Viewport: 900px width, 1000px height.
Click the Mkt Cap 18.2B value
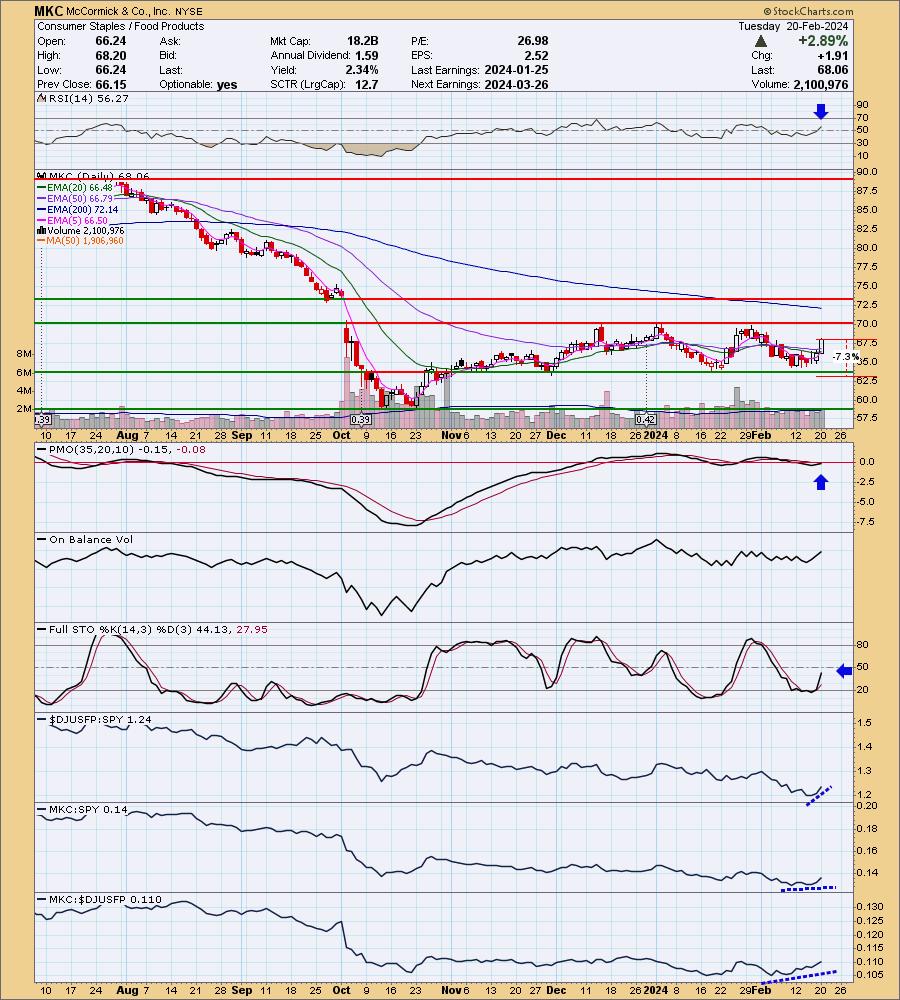pos(362,41)
